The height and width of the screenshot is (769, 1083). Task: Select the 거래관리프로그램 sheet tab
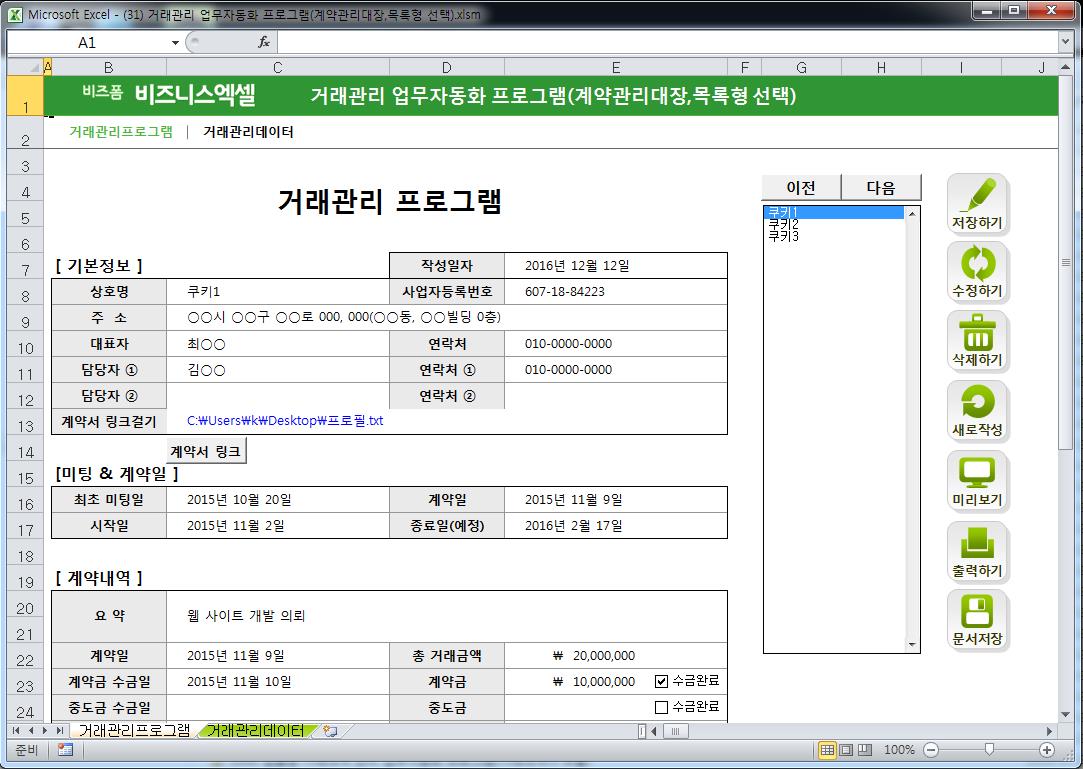click(x=133, y=731)
